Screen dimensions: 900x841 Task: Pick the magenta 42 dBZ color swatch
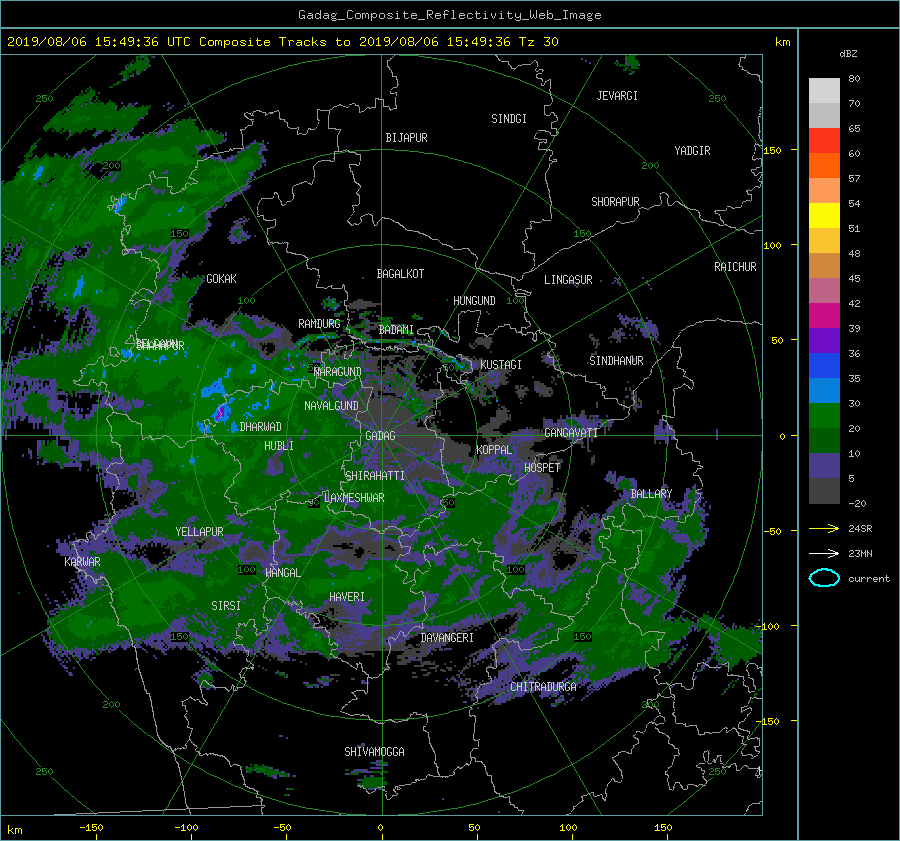[x=824, y=315]
